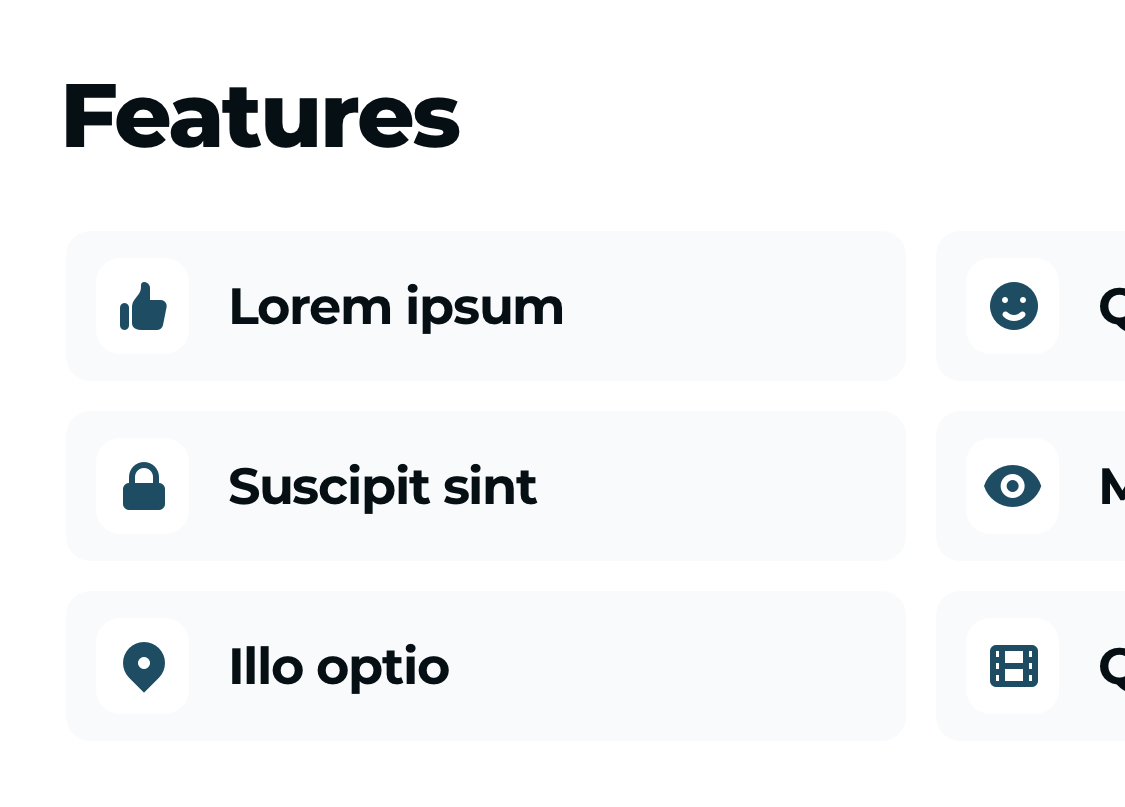Click the film strip icon
This screenshot has height=807, width=1125.
point(1013,666)
